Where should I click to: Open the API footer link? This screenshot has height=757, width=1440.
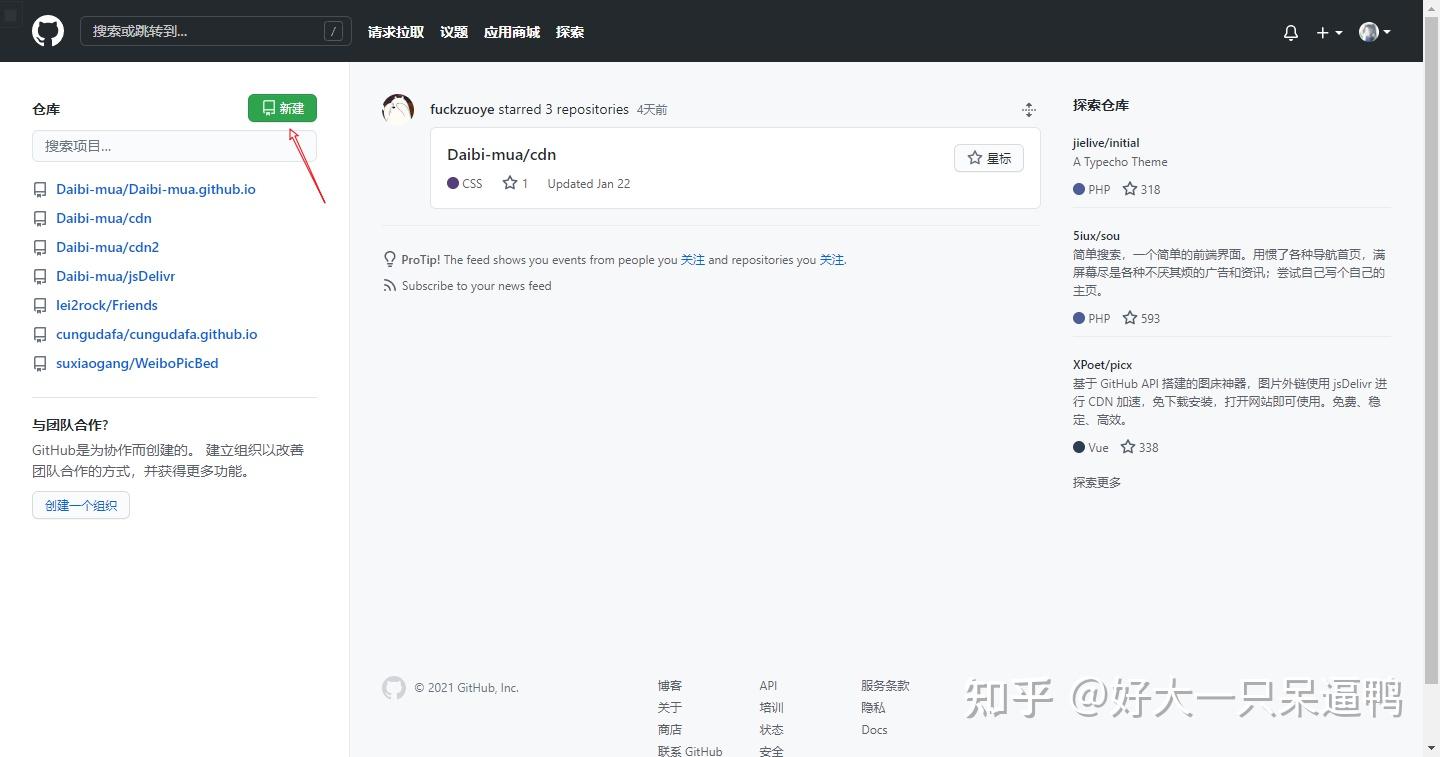(x=768, y=686)
